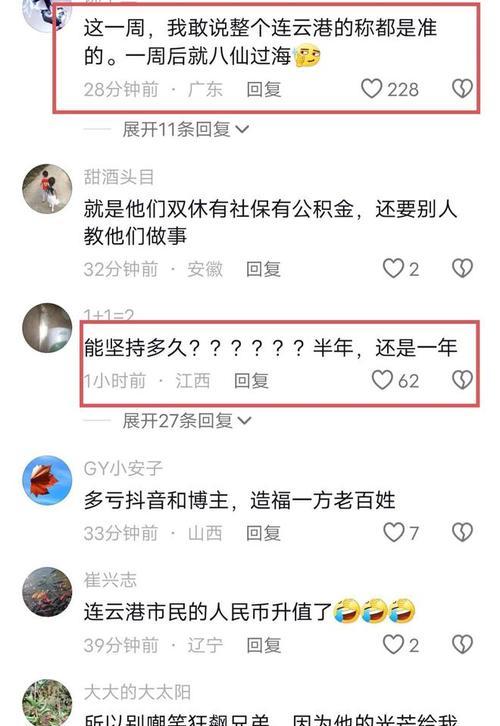This screenshot has width=500, height=726.
Task: Reply to the 28分钟前 广东 comment
Action: click(263, 89)
